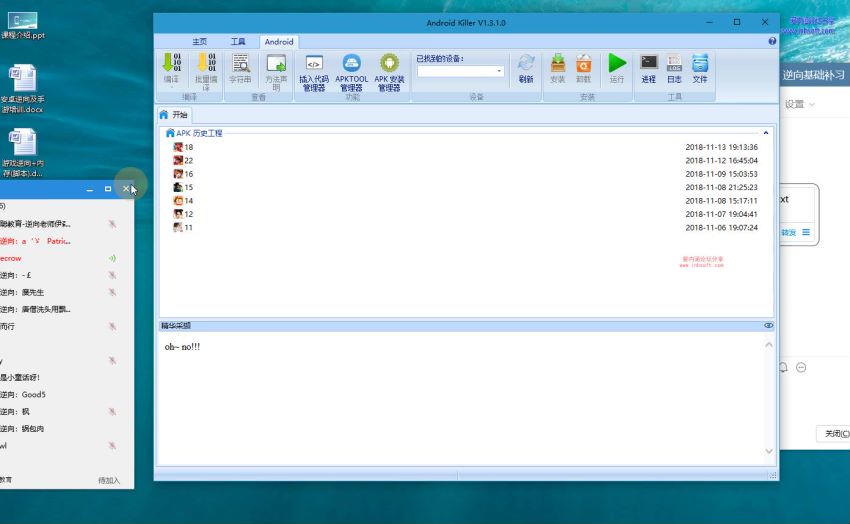
Task: Click the 'oh~ no!!!' text
Action: coord(182,347)
